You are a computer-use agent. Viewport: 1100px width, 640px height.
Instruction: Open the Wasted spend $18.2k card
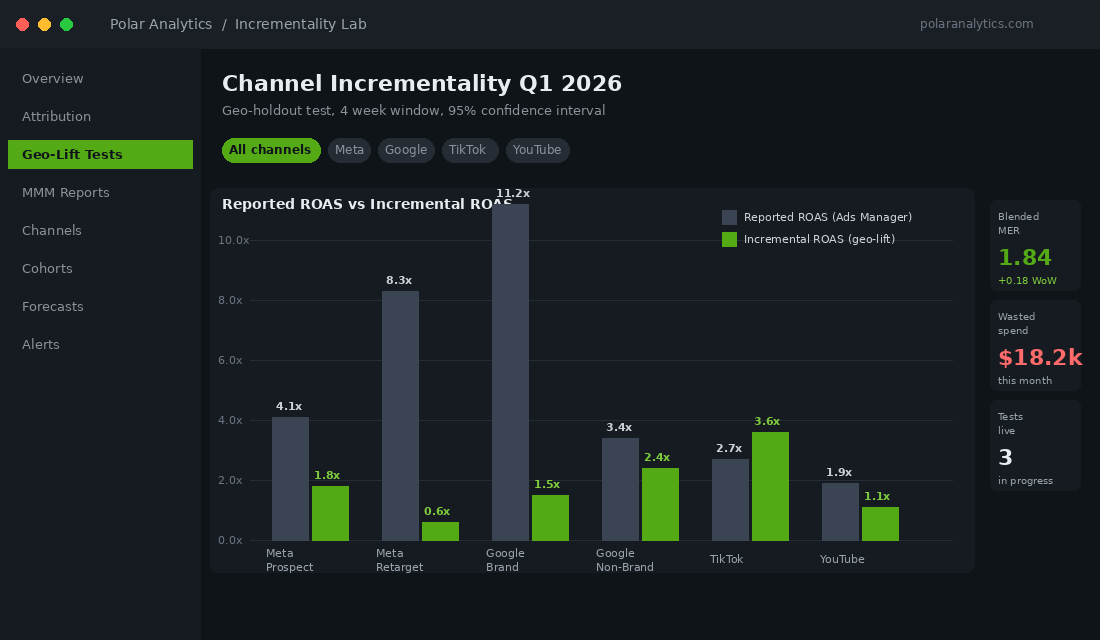(1035, 346)
